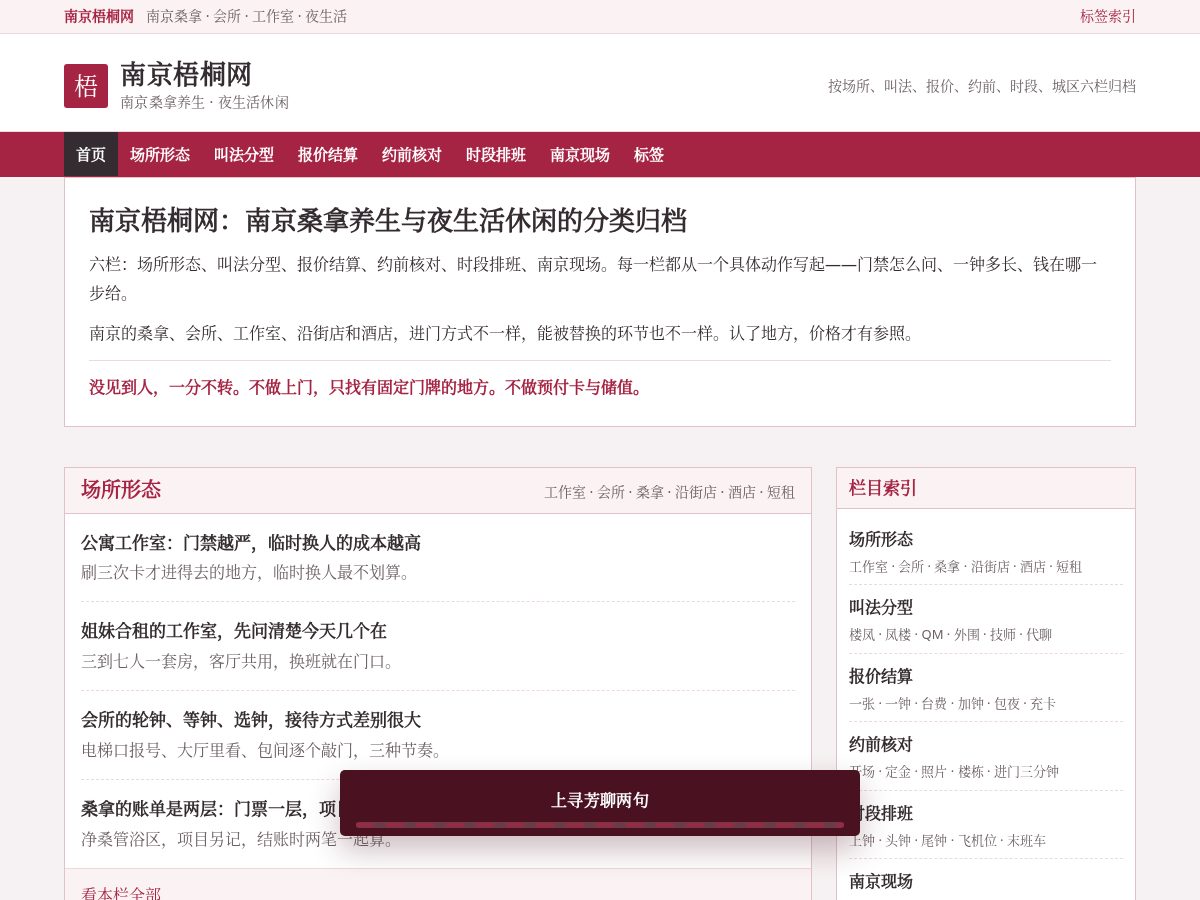Open article 桑拿的账单是两层

click(x=210, y=808)
